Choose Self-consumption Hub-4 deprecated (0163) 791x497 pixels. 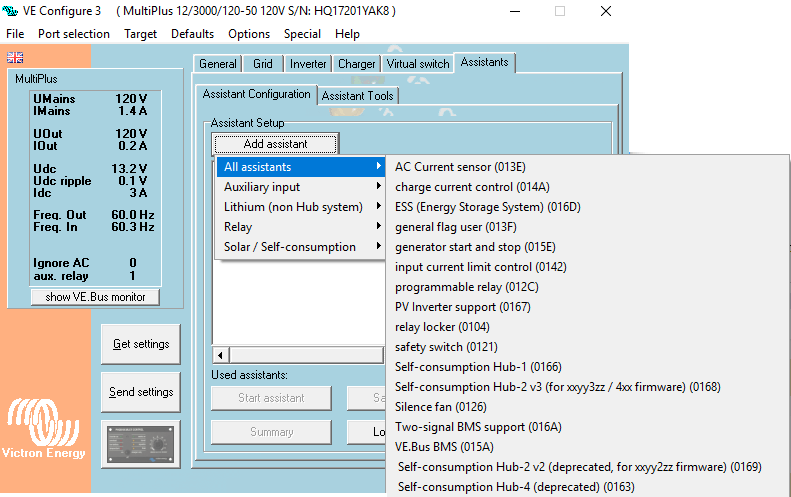click(588, 487)
